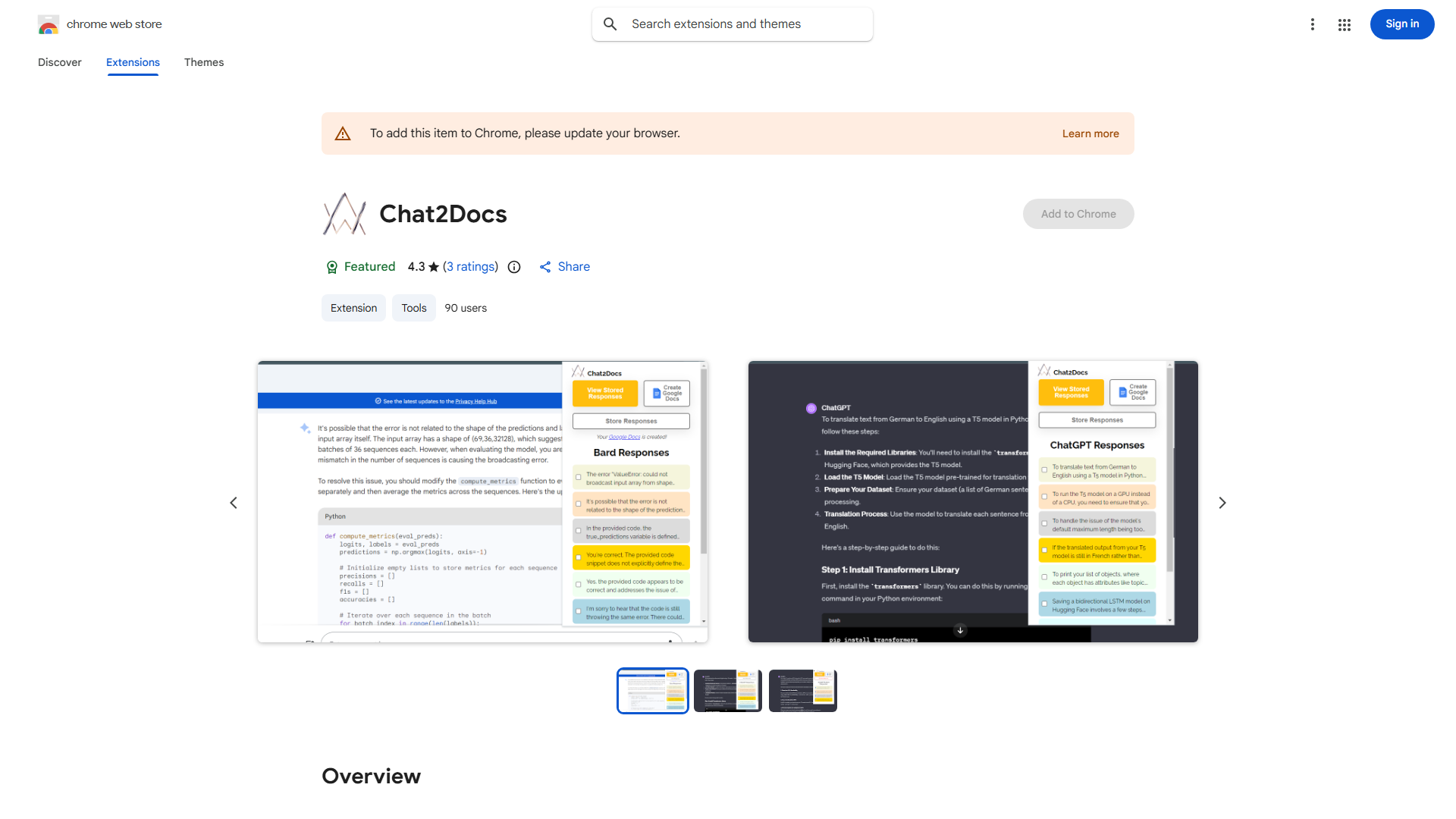View the 3 ratings link
Image resolution: width=1456 pixels, height=819 pixels.
click(470, 267)
